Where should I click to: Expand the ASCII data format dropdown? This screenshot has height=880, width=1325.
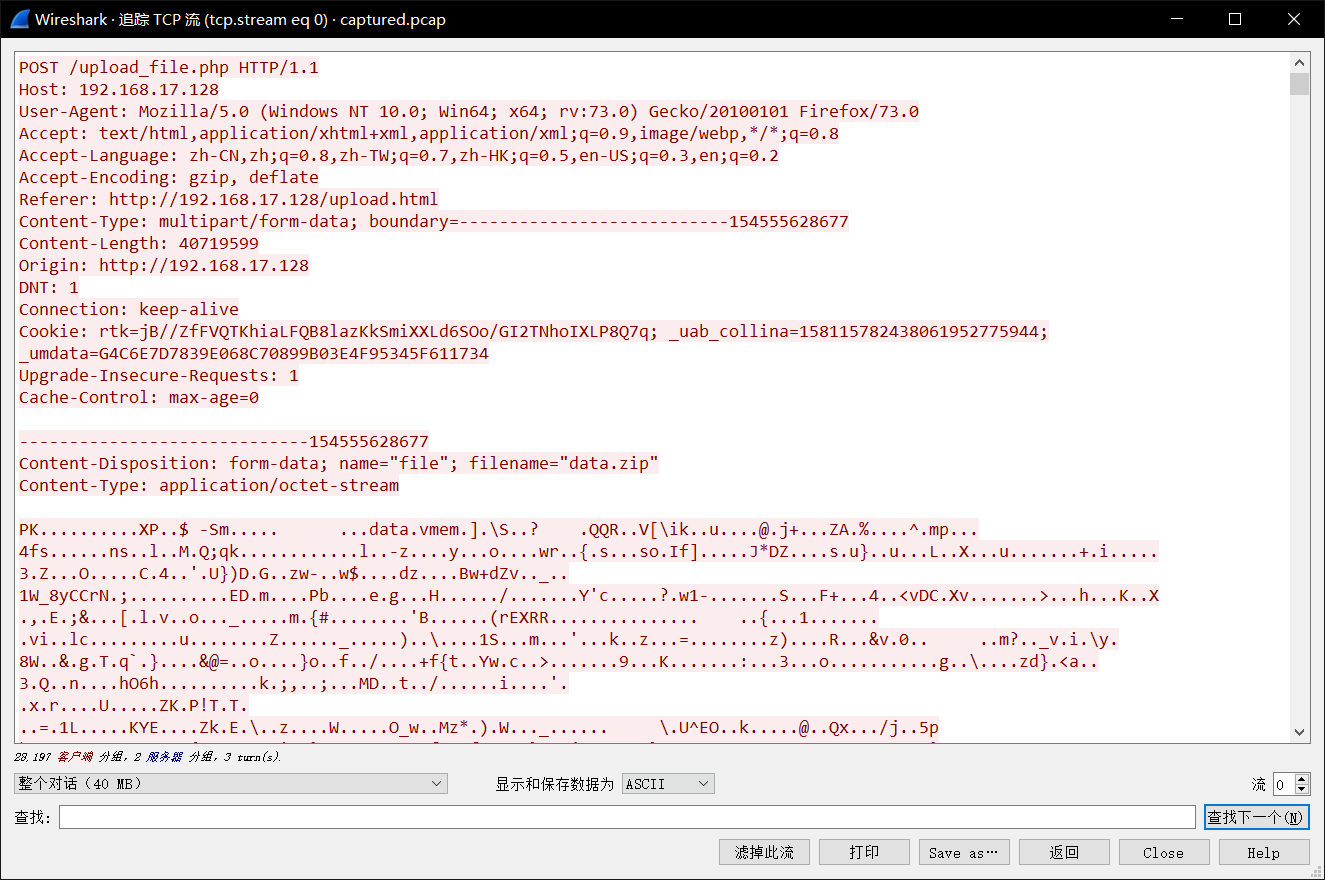667,784
